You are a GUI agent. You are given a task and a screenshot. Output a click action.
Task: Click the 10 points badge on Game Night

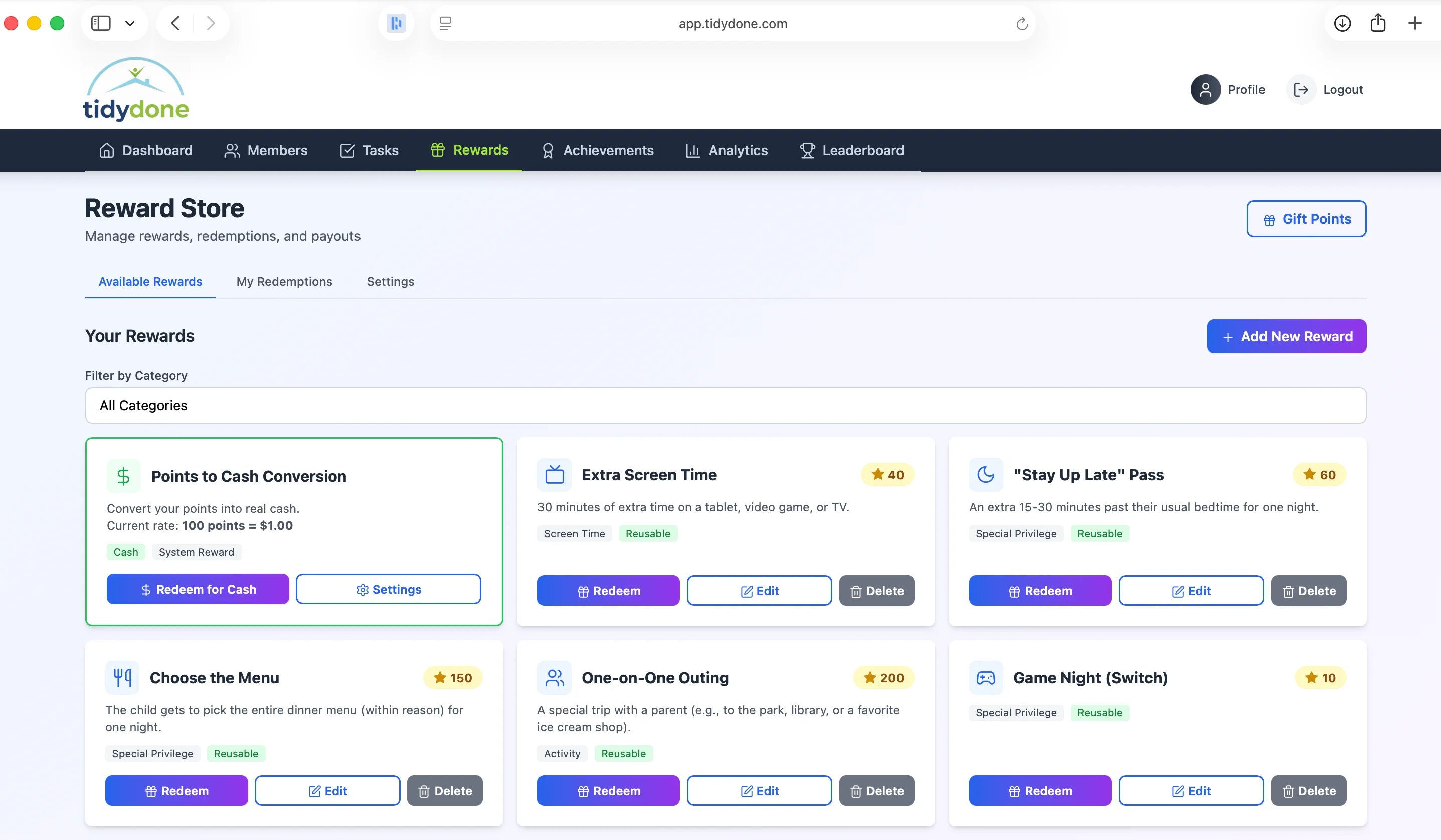tap(1320, 678)
